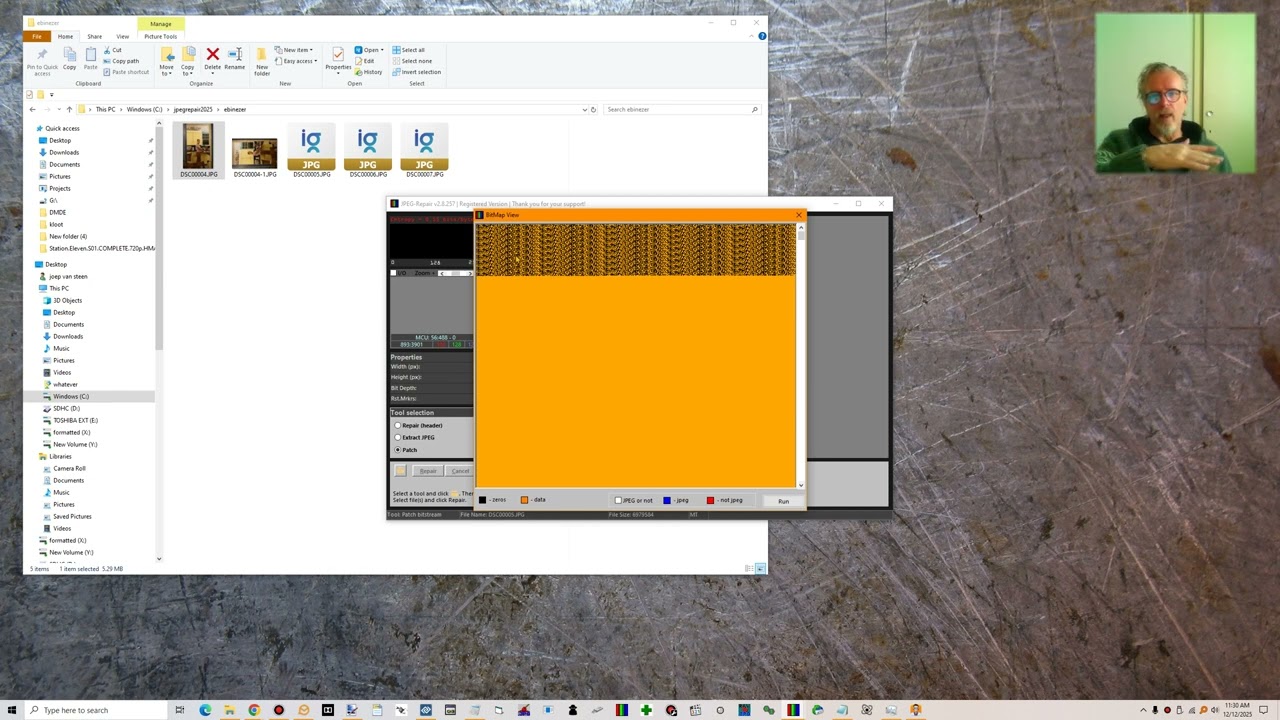Click the refresh icon beside the address bar
This screenshot has height=720, width=1280.
(593, 109)
